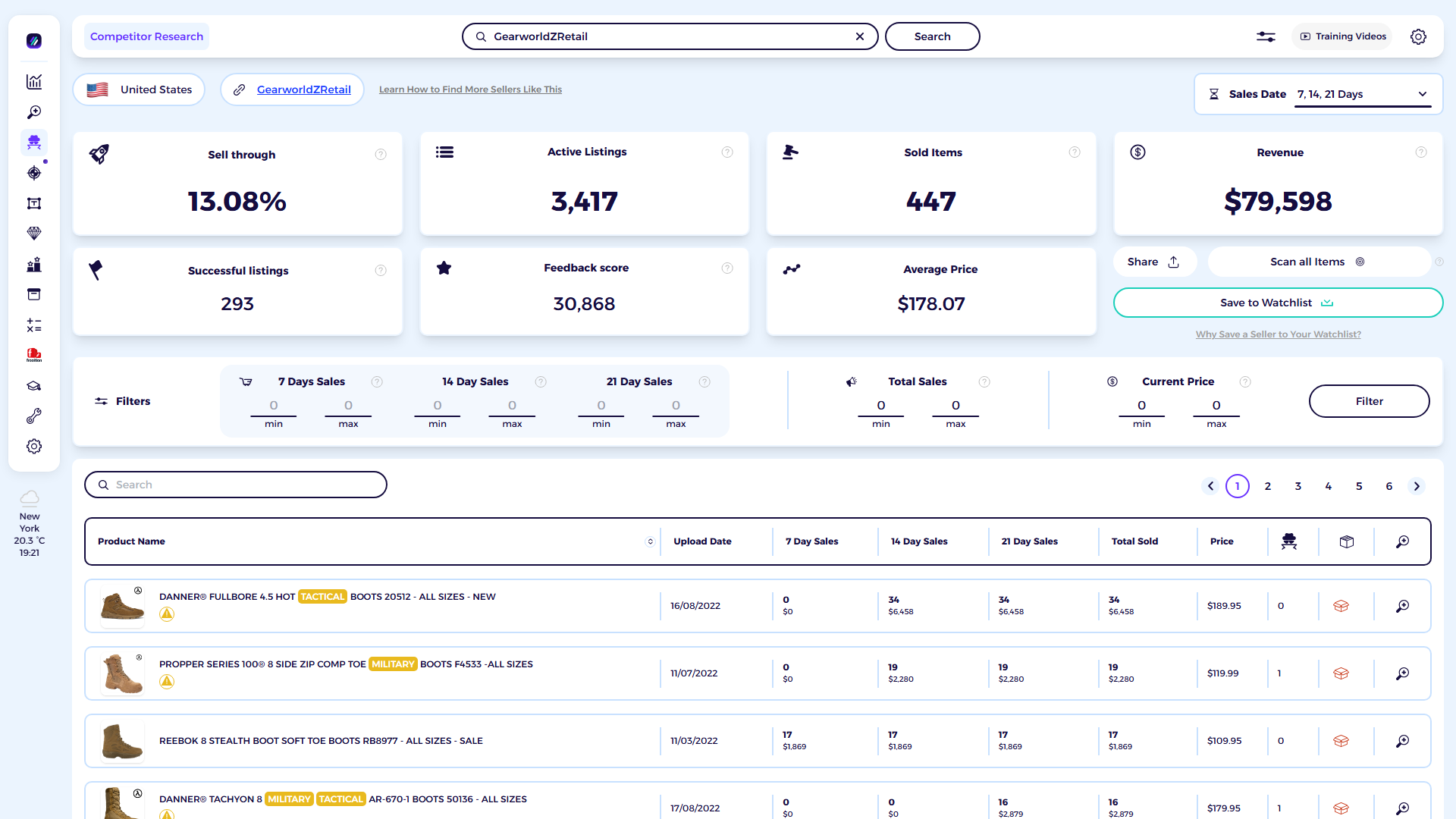
Task: Open the diamond sidebar icon
Action: [x=34, y=234]
